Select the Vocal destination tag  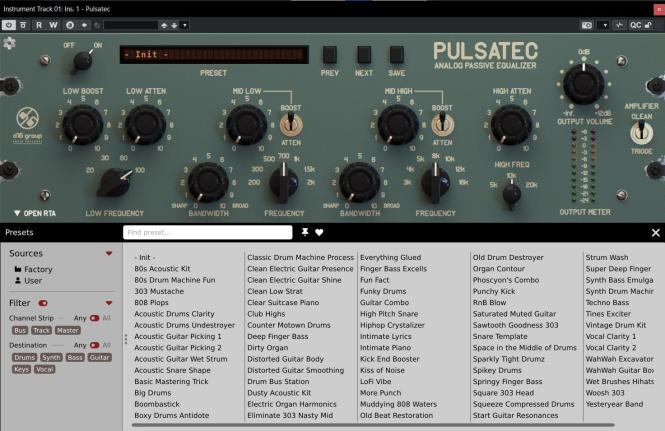[x=45, y=369]
